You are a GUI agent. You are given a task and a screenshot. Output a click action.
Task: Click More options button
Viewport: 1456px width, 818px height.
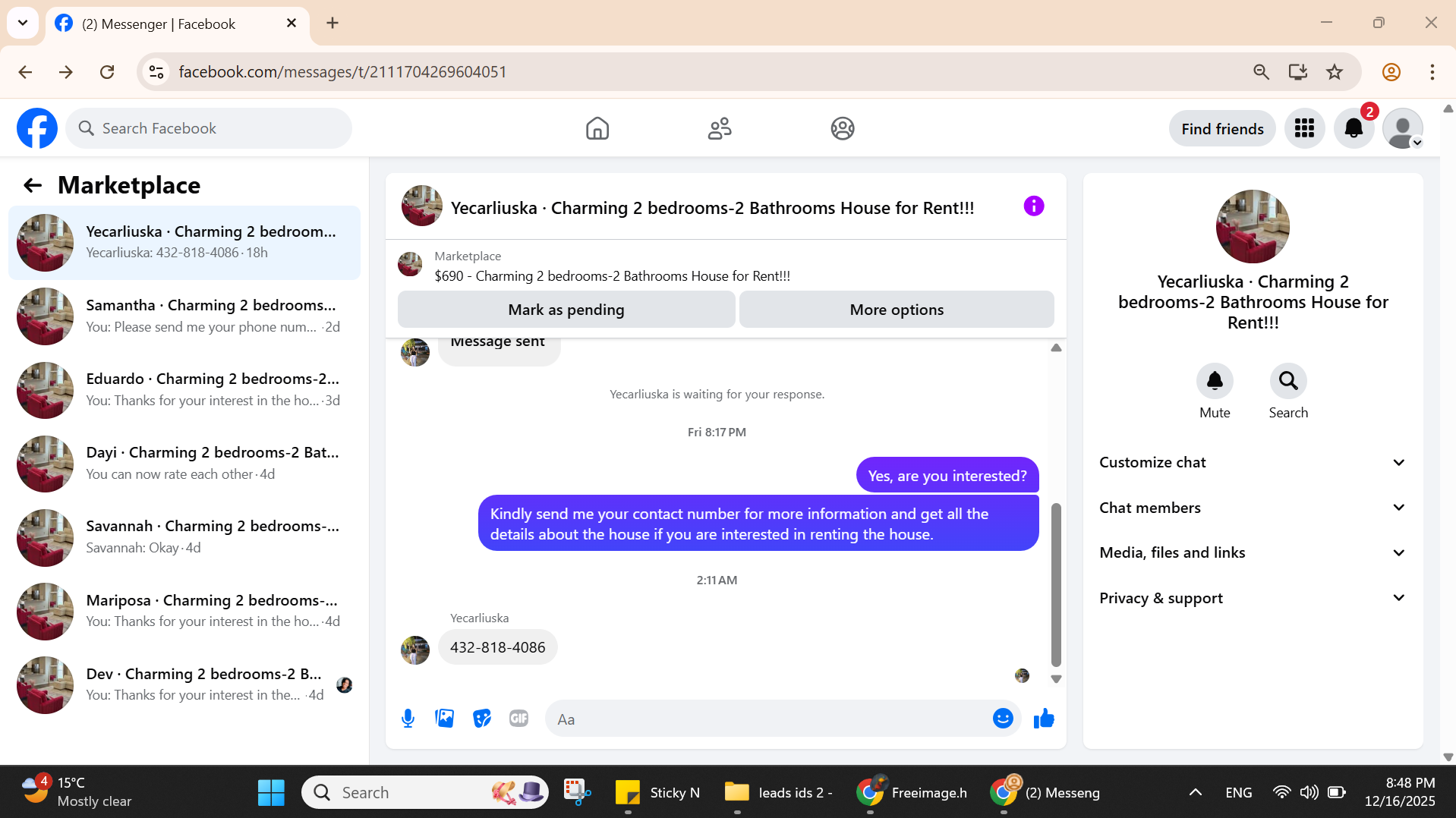point(897,310)
